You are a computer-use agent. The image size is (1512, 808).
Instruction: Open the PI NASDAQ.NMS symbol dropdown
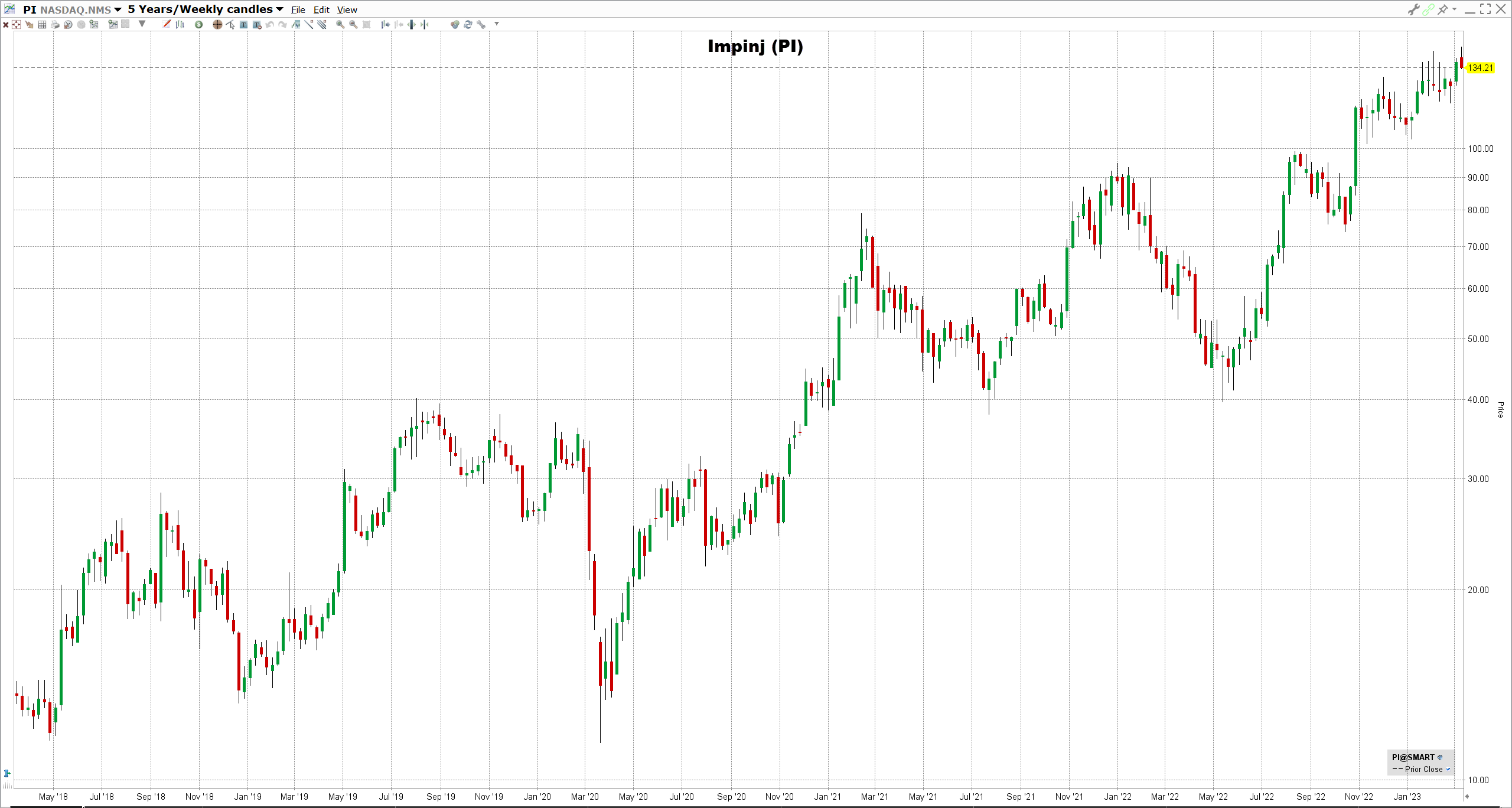[118, 9]
